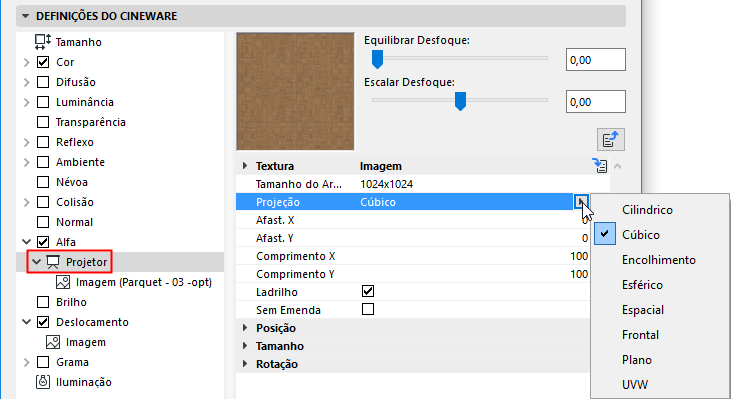Click the Equilibrar Desfoque slider handle

pos(377,59)
